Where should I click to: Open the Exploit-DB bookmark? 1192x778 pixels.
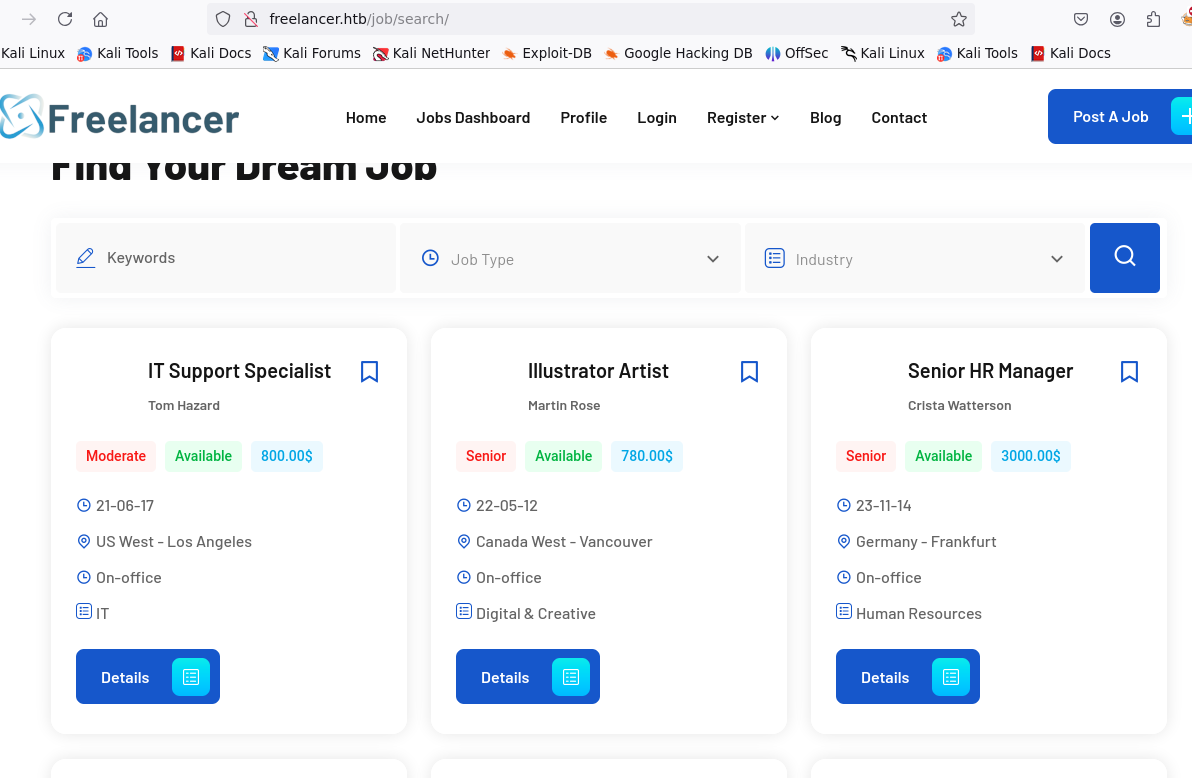pyautogui.click(x=547, y=53)
